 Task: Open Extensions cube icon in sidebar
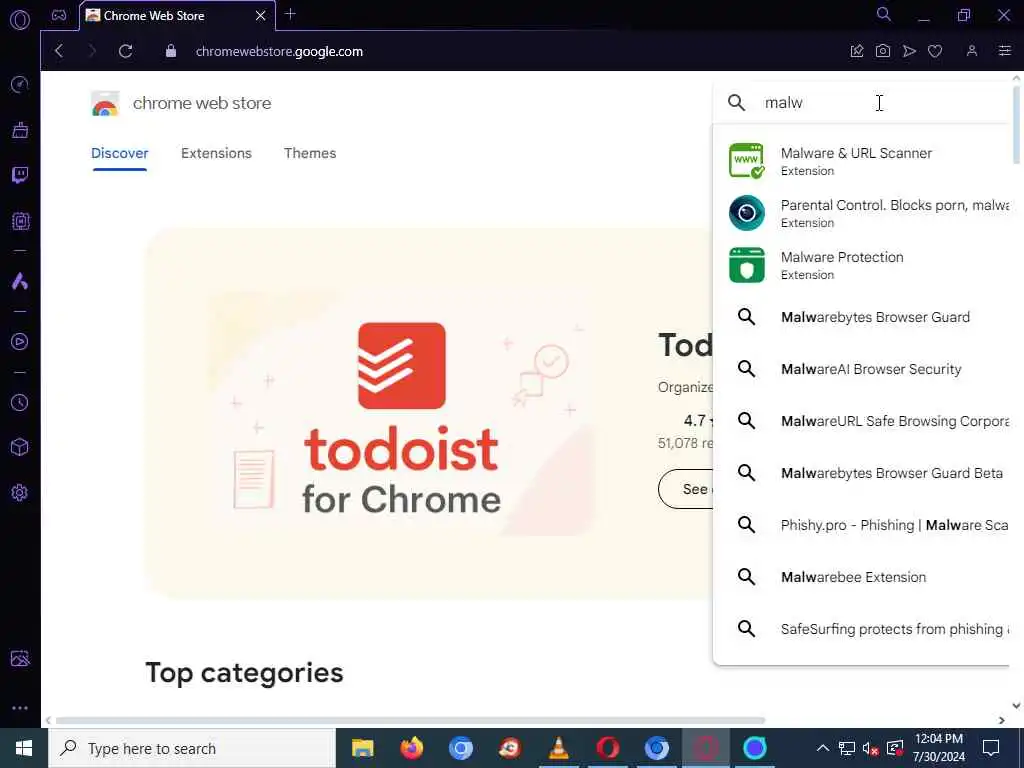[x=20, y=447]
